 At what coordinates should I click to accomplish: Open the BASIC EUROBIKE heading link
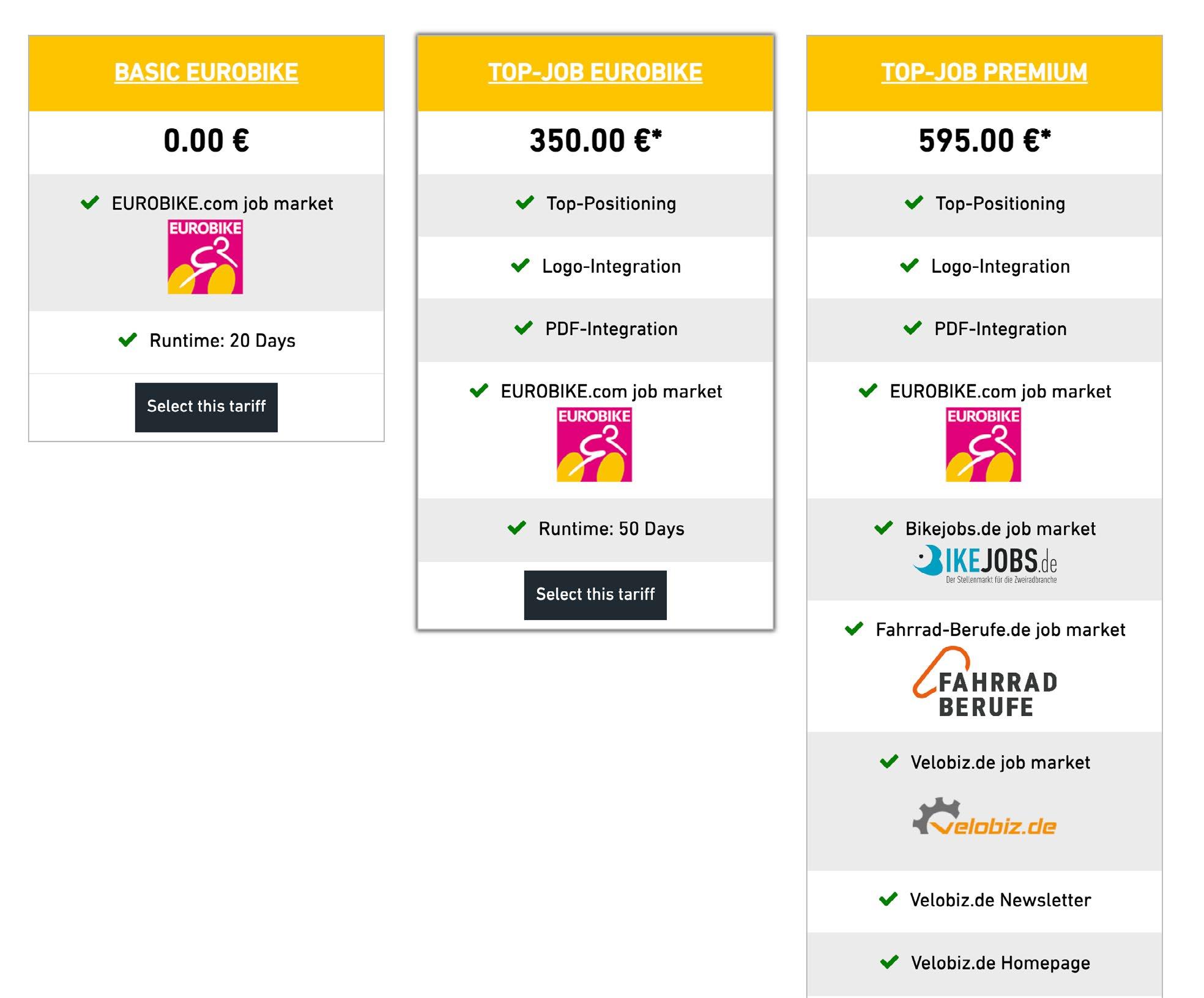click(206, 72)
